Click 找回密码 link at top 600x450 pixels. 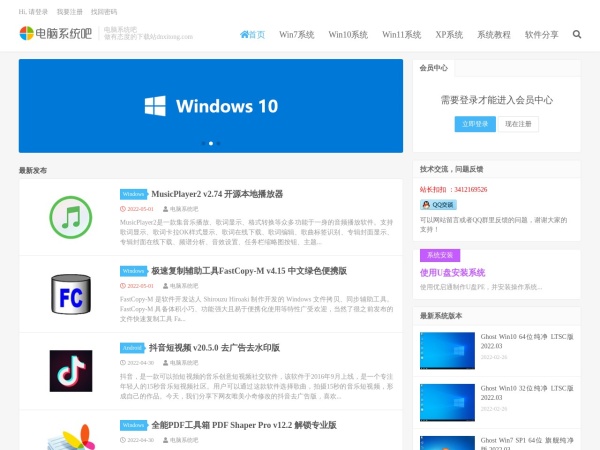pyautogui.click(x=104, y=12)
